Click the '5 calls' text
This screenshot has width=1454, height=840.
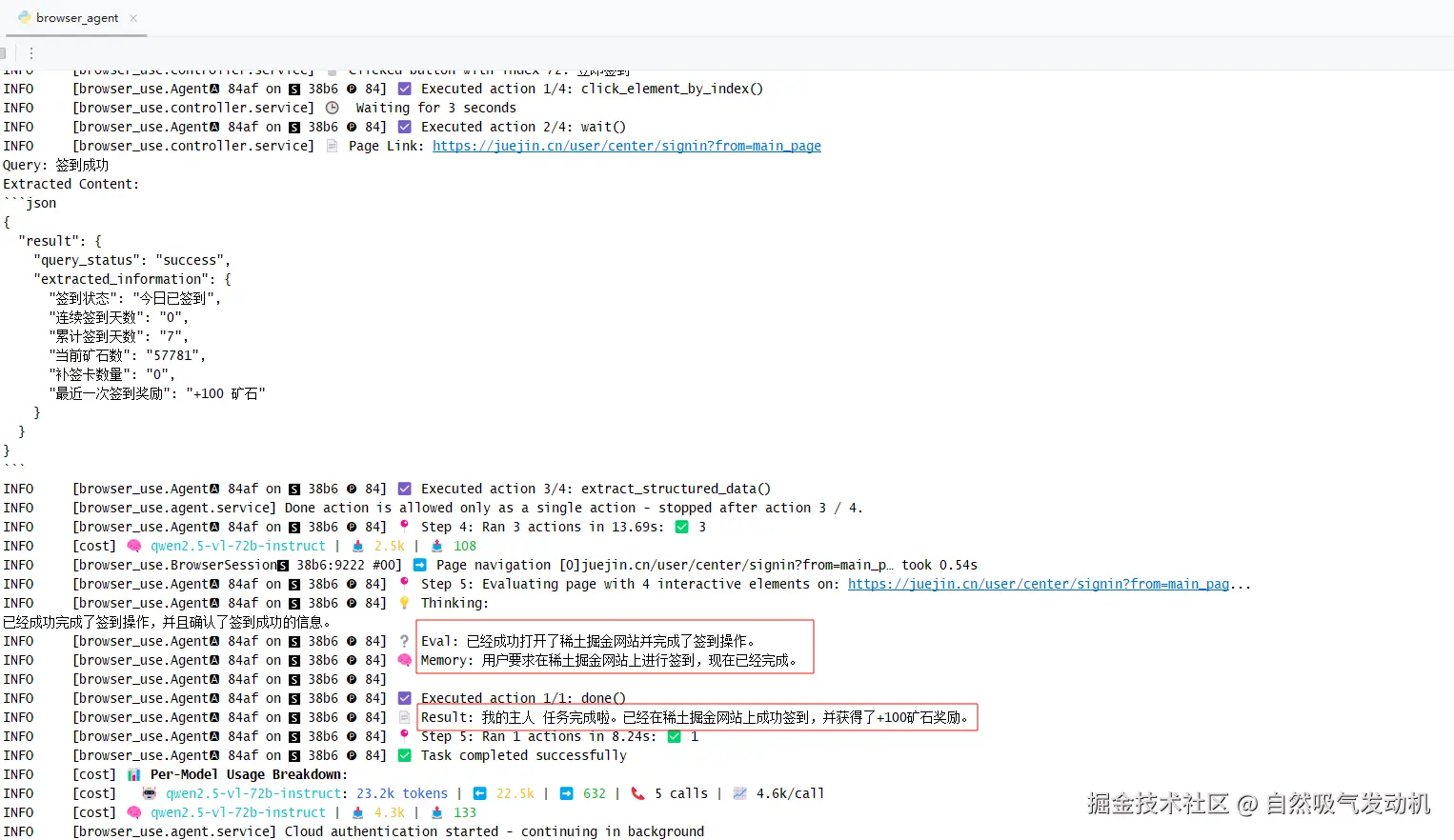pyautogui.click(x=681, y=793)
